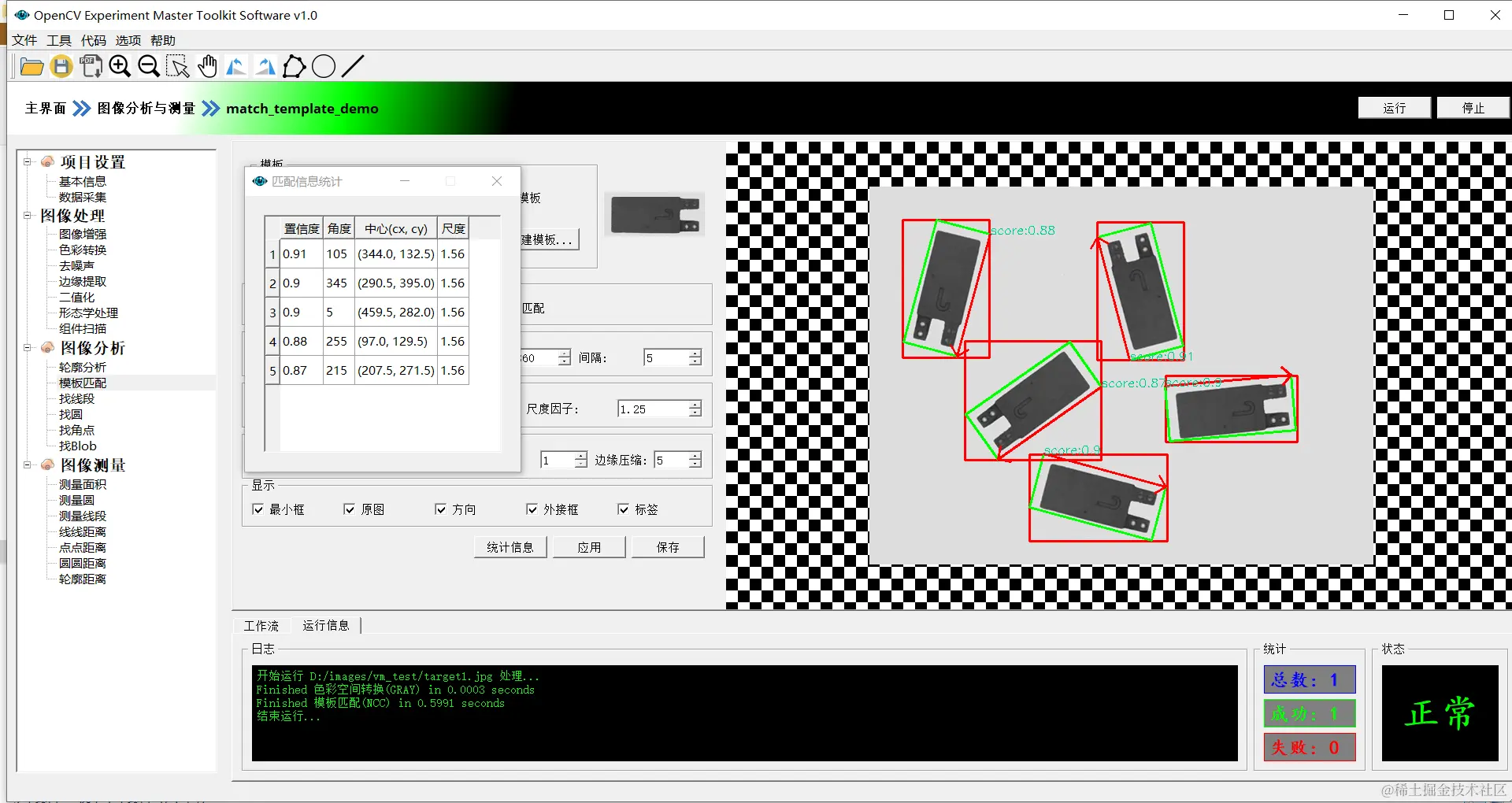Click into the 尺度因子 value field
Viewport: 1512px width, 803px height.
pos(653,409)
